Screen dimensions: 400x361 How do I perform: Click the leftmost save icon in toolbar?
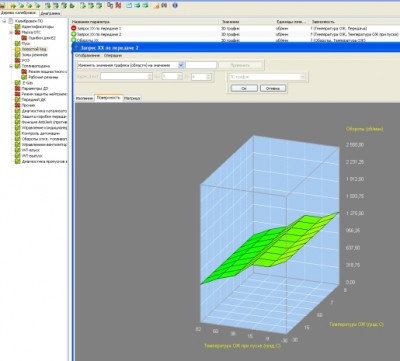pyautogui.click(x=3, y=5)
